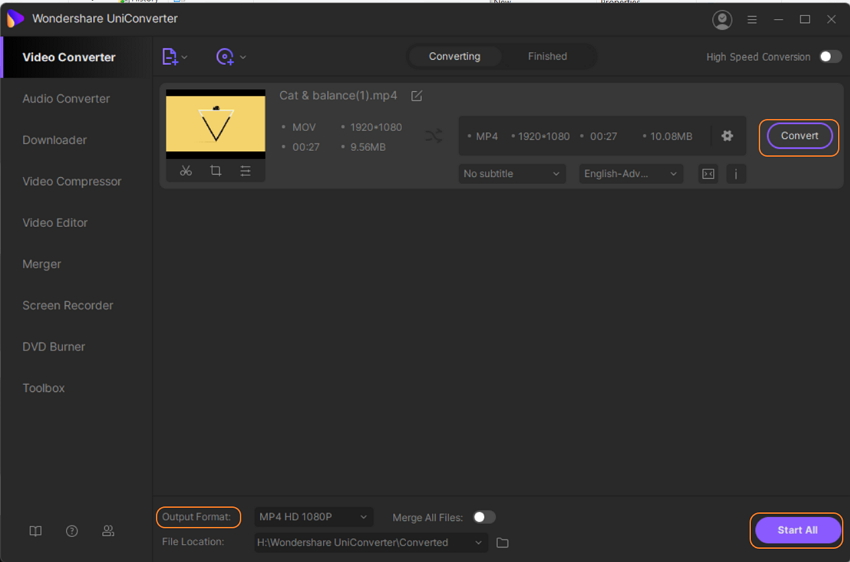Open the Toolbox section

pos(43,388)
